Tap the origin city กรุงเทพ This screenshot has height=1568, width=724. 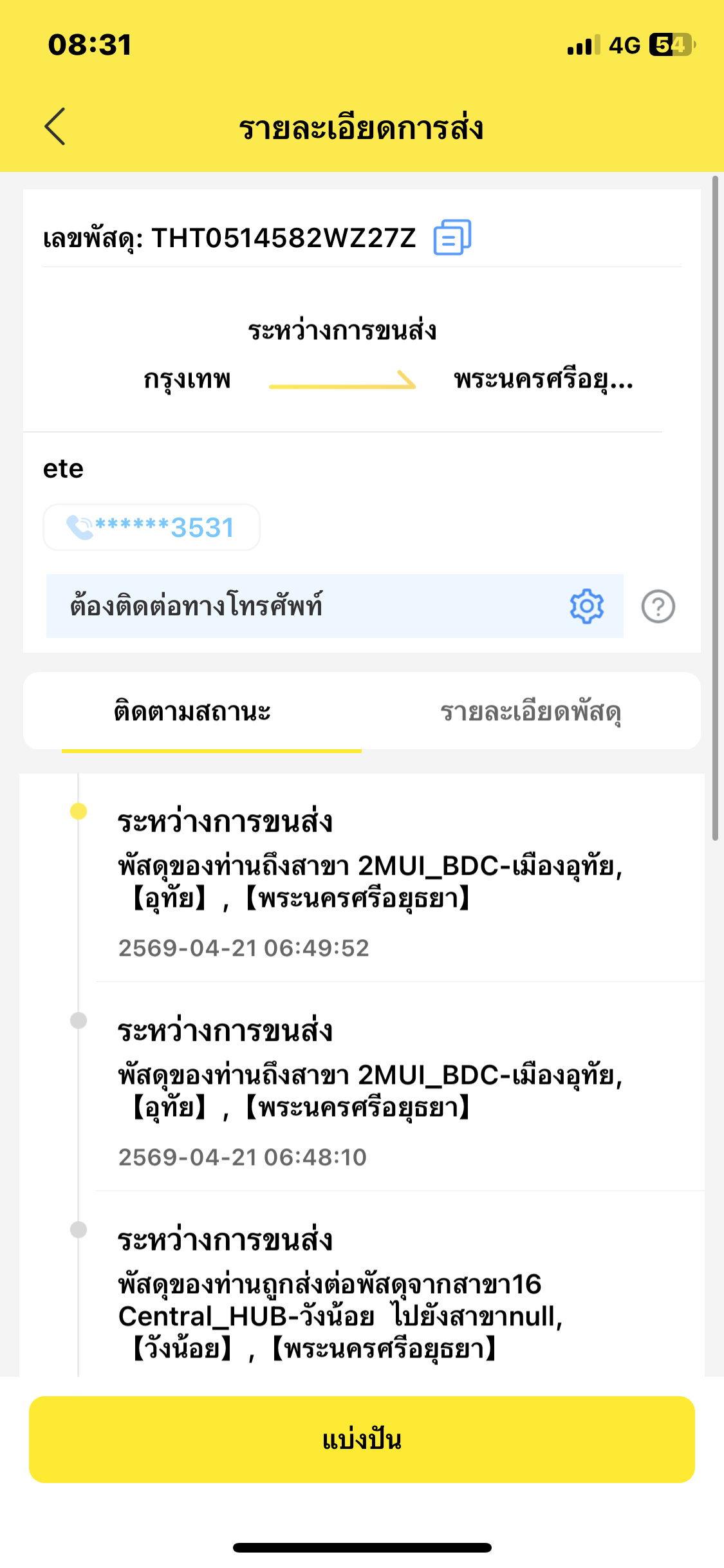[187, 380]
